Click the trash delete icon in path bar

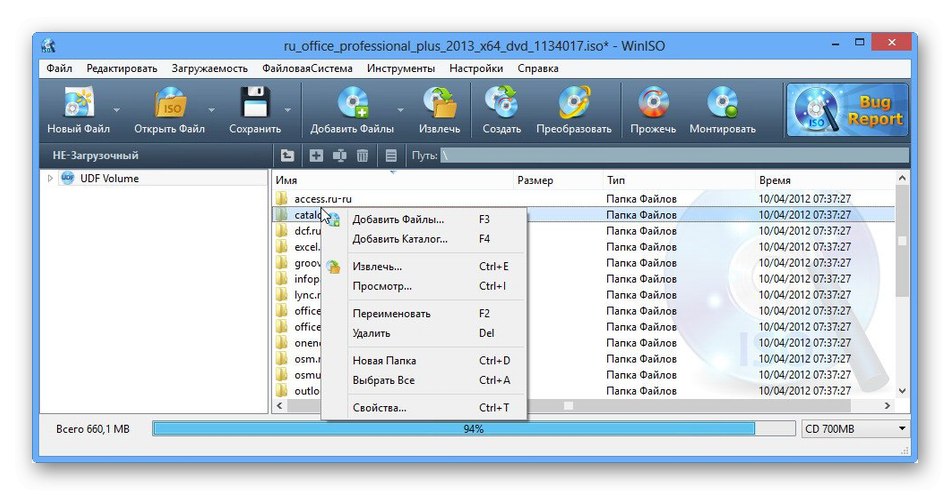pos(362,156)
